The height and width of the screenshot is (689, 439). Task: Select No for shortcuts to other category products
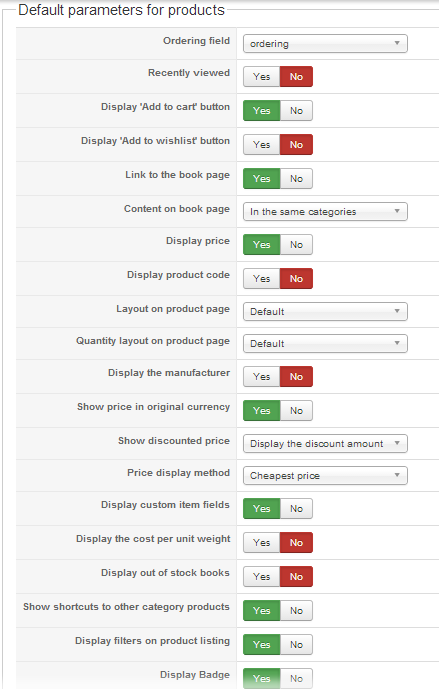(296, 610)
